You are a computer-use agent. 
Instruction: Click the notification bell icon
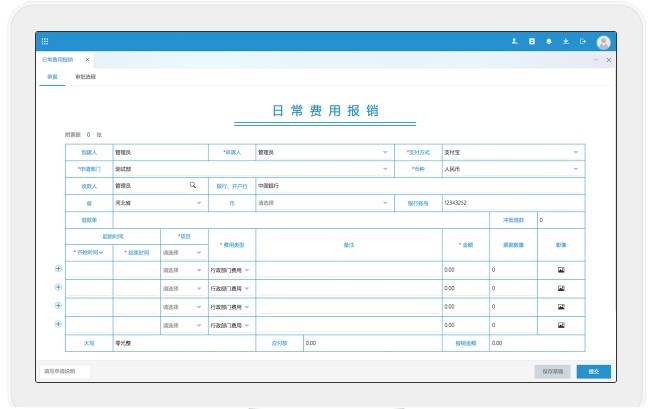coord(549,41)
